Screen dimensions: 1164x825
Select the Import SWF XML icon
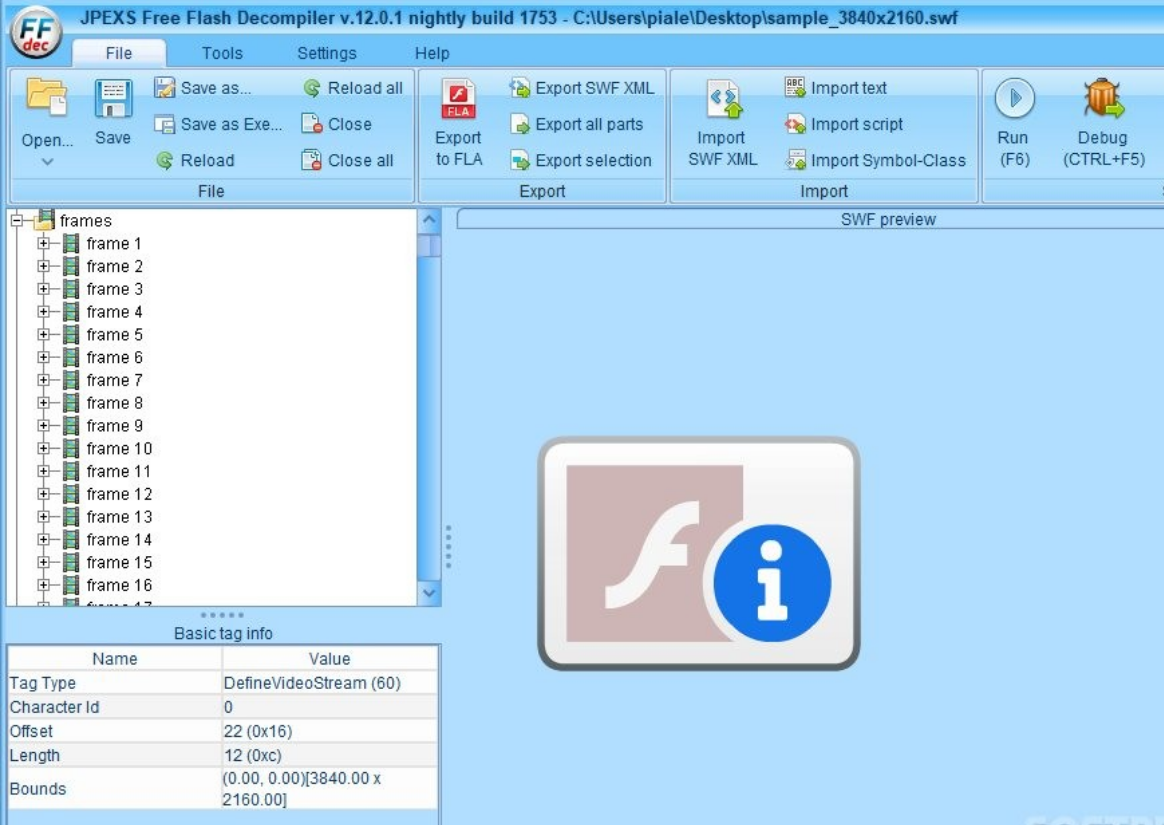pos(720,110)
